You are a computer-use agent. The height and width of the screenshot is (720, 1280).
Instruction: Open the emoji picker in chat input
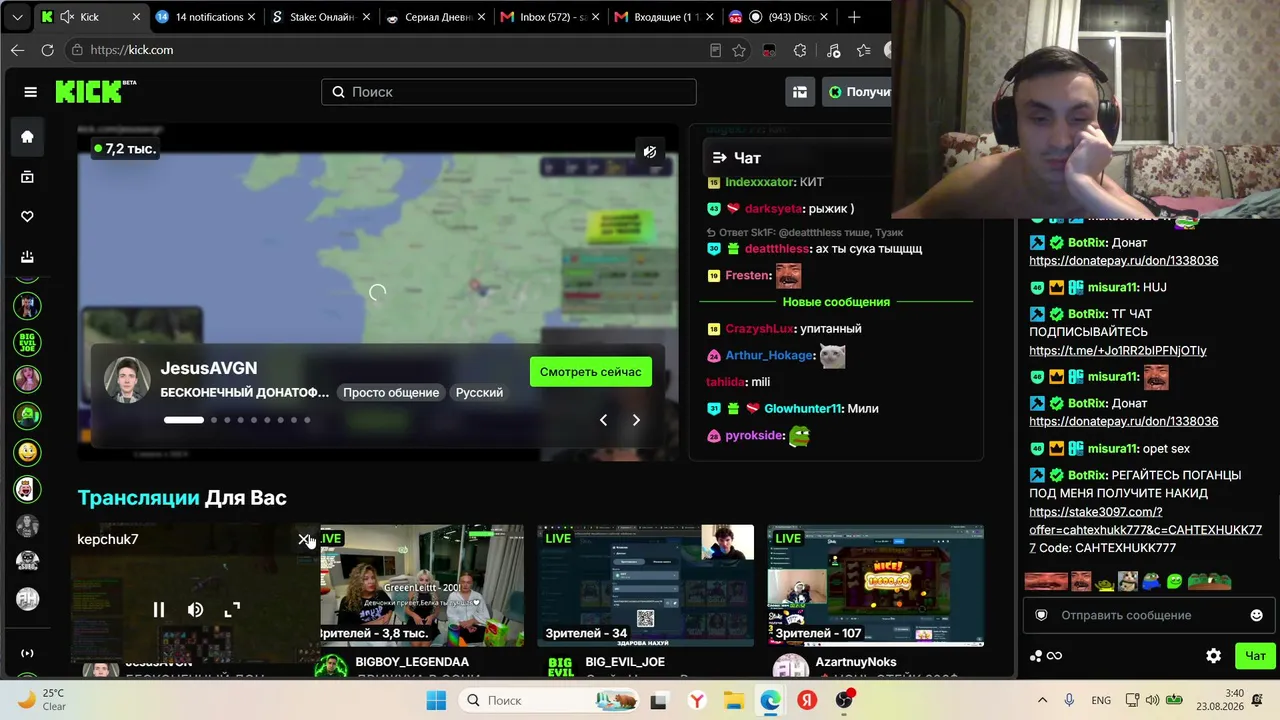tap(1257, 616)
